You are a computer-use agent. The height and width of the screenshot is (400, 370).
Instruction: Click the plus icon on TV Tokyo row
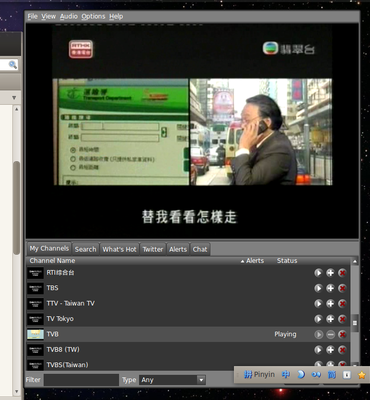pos(330,319)
